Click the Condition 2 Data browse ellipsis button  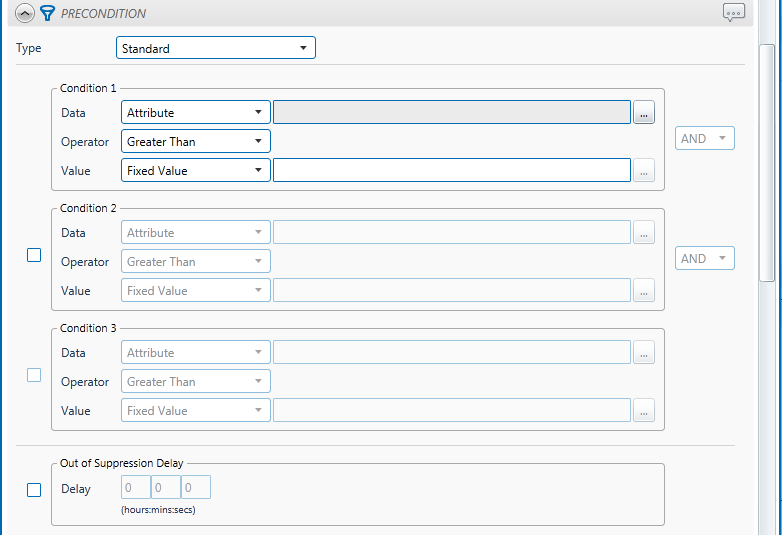point(644,233)
